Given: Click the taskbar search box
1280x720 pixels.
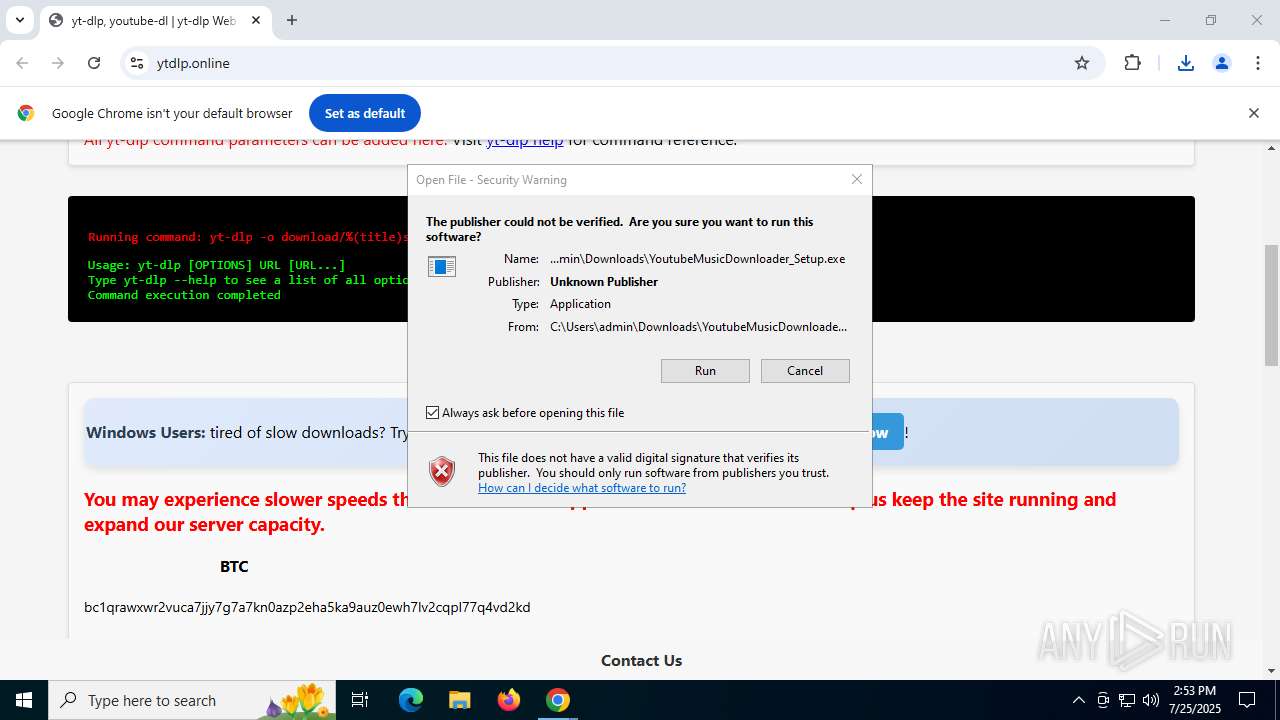Looking at the screenshot, I should click(x=194, y=700).
